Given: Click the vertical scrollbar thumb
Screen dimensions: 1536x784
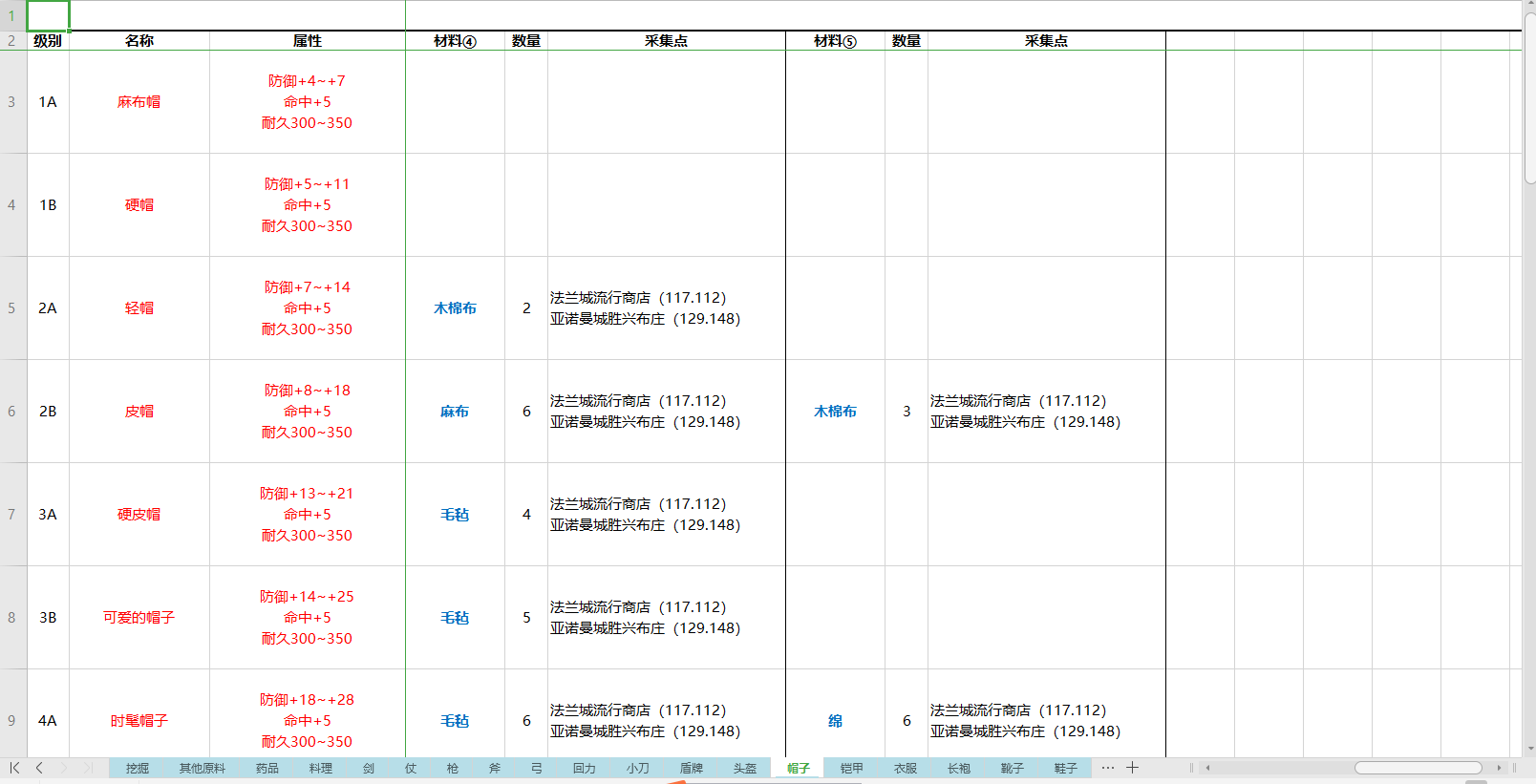Looking at the screenshot, I should pos(1530,98).
